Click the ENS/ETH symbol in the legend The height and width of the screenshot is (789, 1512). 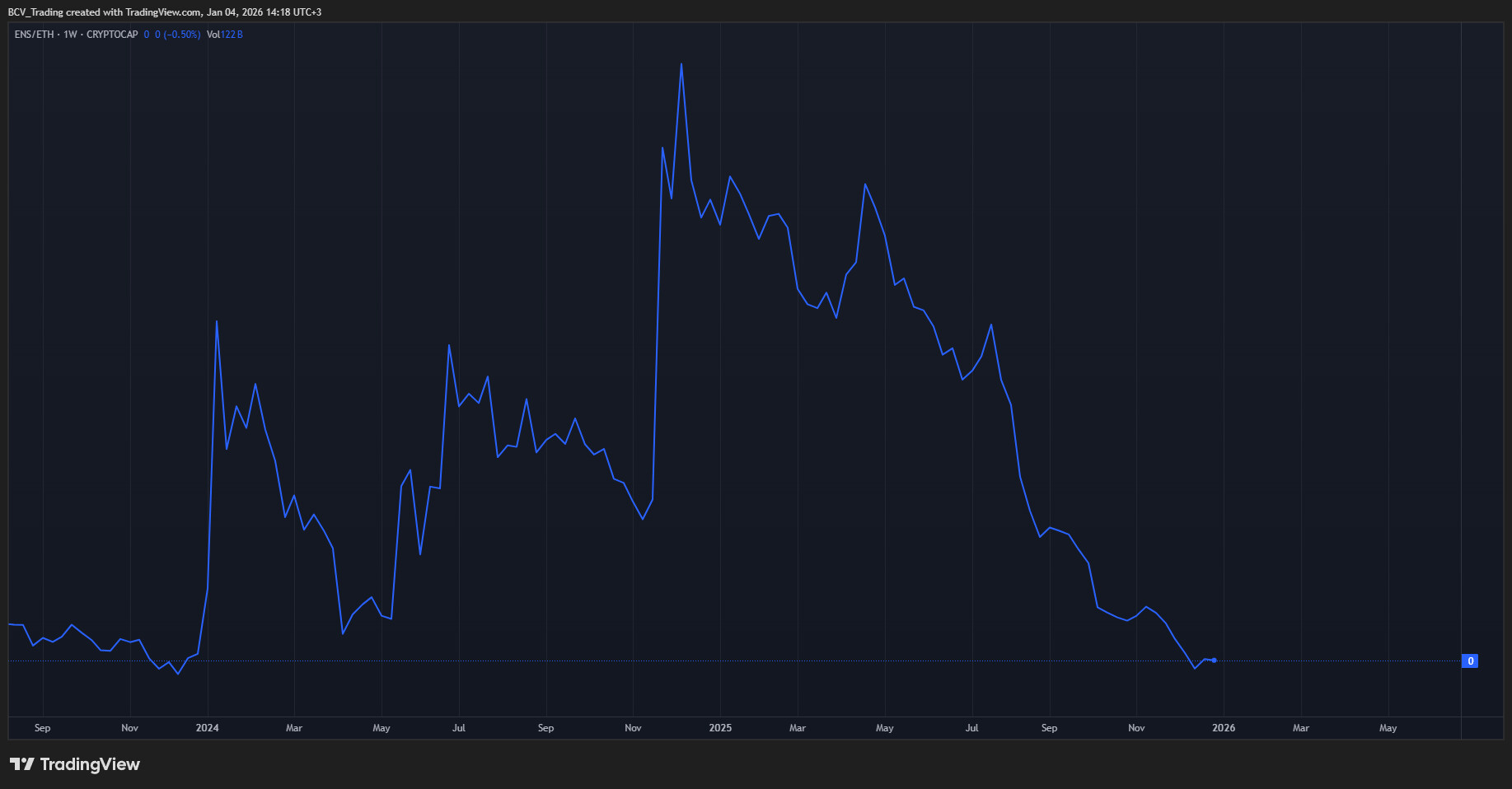coord(34,35)
